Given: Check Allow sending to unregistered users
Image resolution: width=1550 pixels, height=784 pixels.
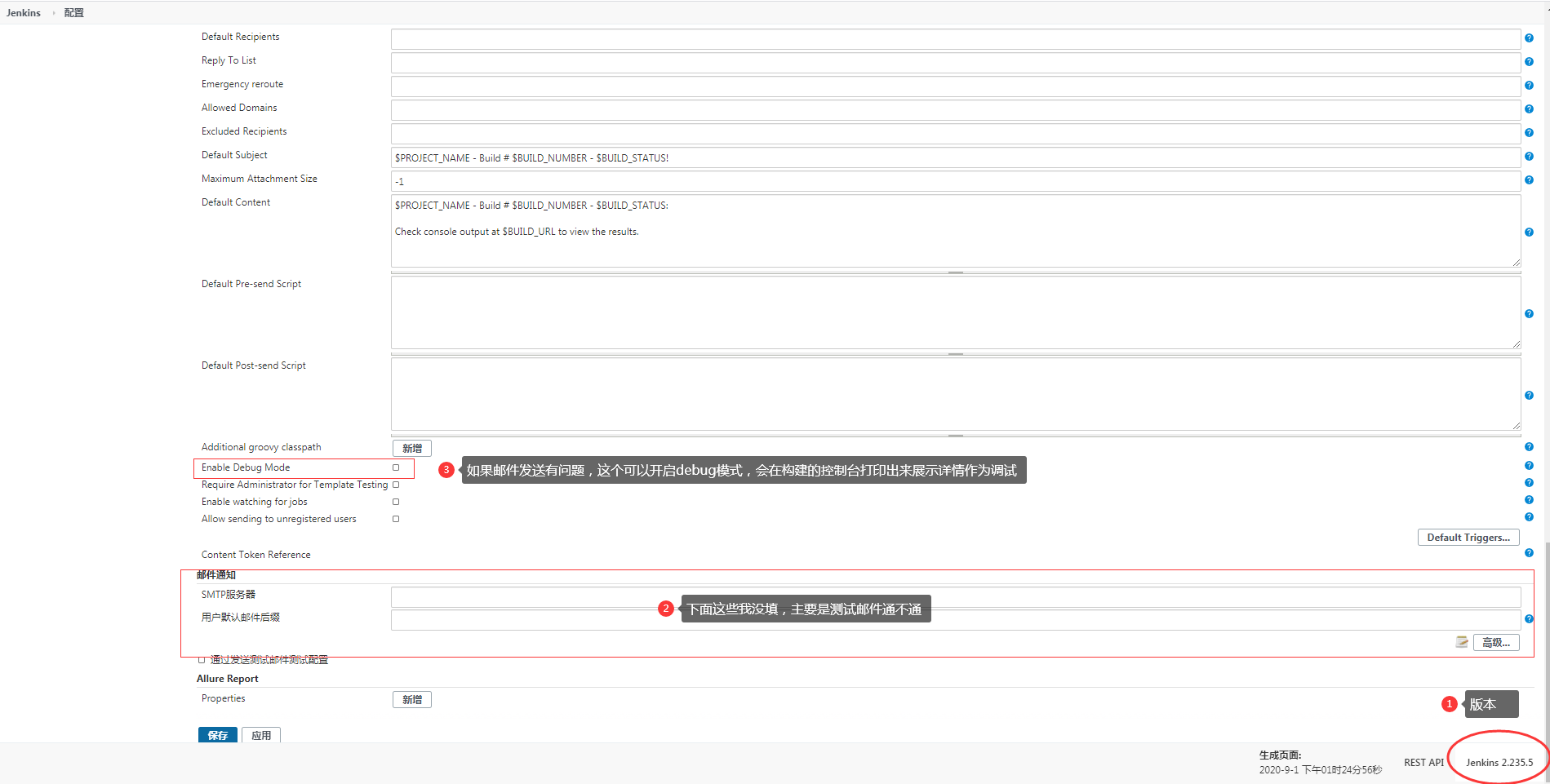Looking at the screenshot, I should point(396,519).
